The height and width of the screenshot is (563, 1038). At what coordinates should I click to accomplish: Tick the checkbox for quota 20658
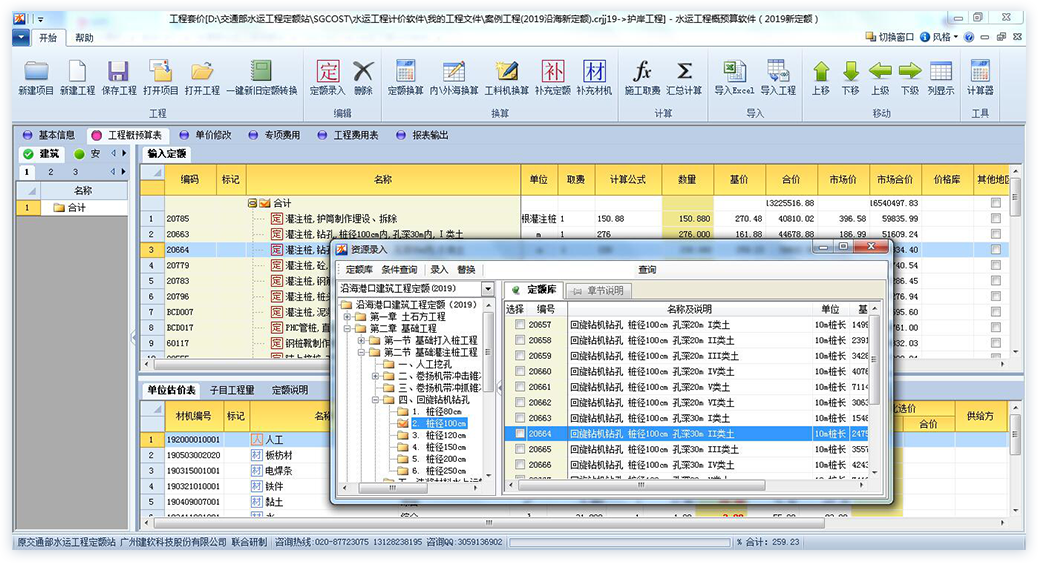pos(520,340)
